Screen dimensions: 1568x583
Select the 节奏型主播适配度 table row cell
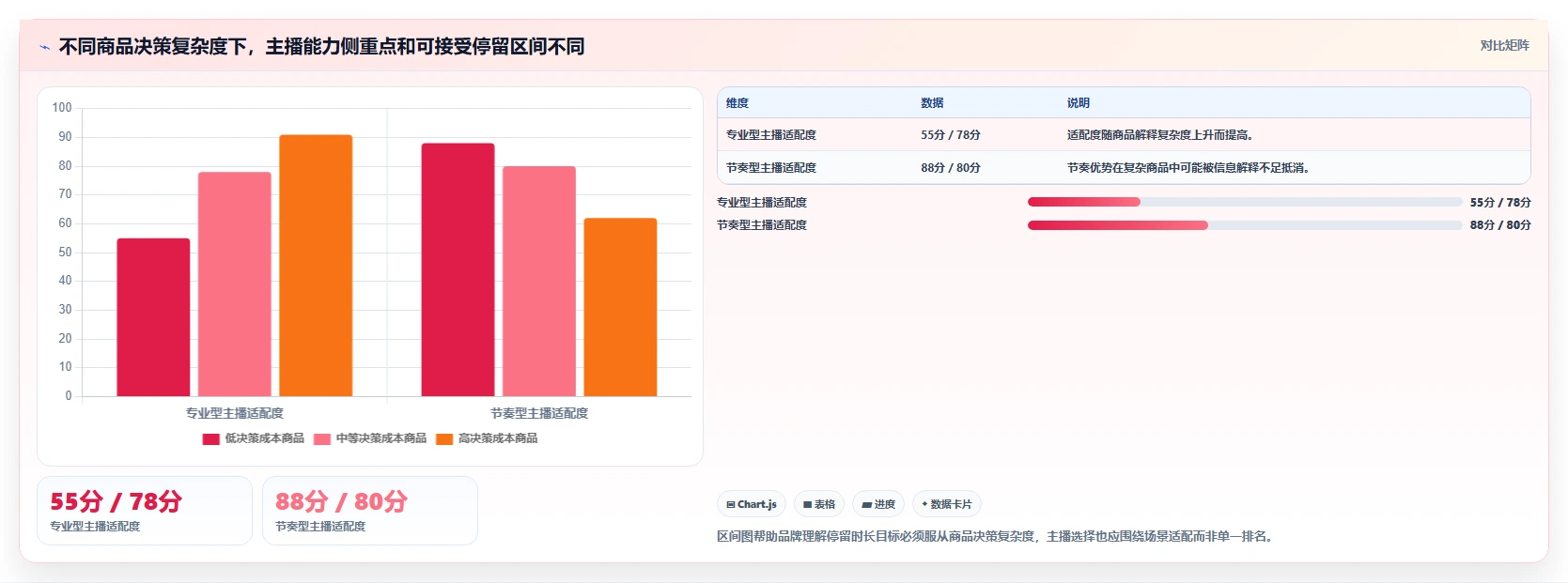click(771, 168)
